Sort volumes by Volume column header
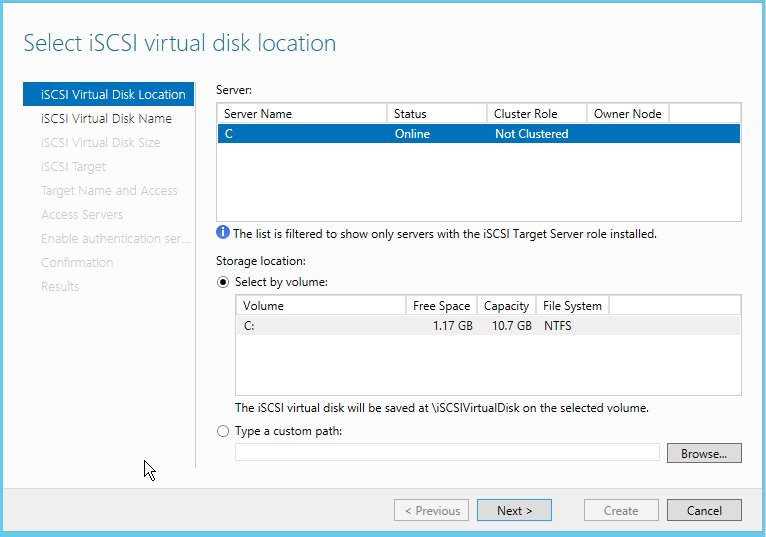Screen dimensions: 766x537 320,306
